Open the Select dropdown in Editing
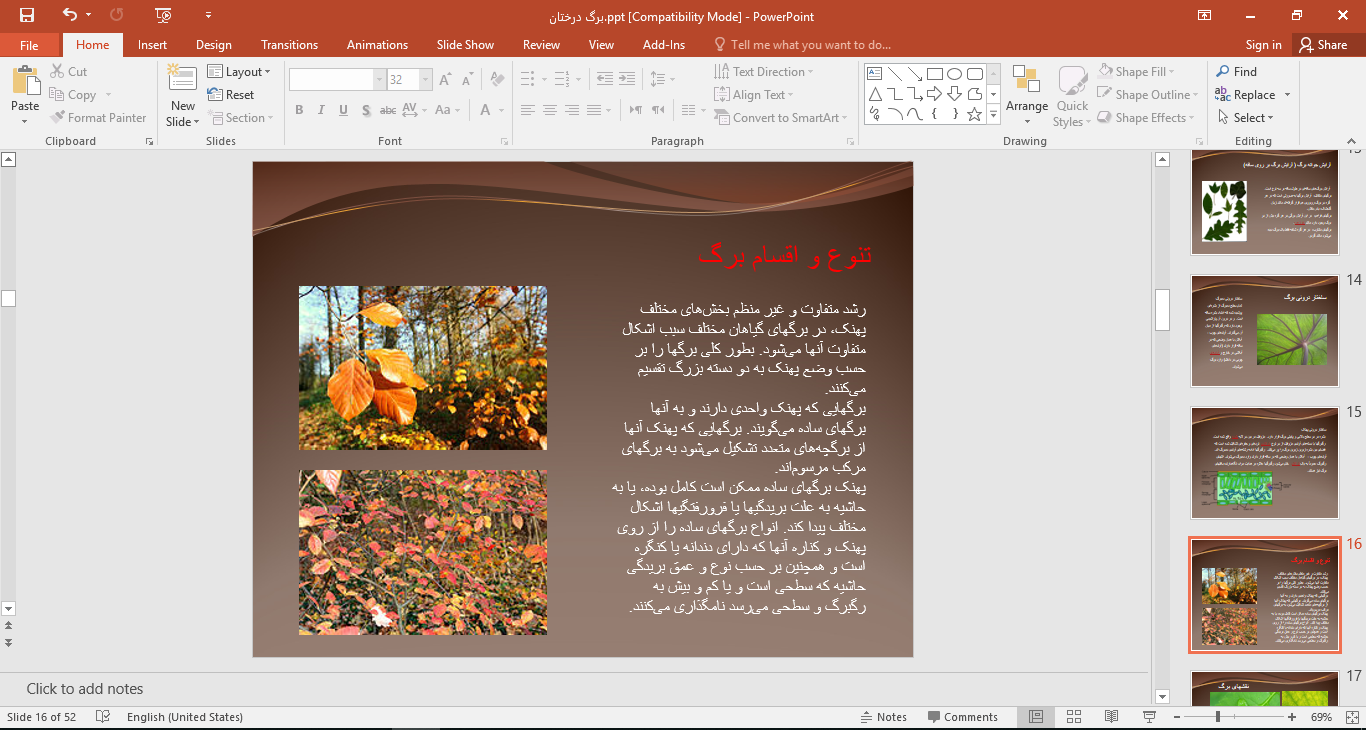 [x=1246, y=118]
